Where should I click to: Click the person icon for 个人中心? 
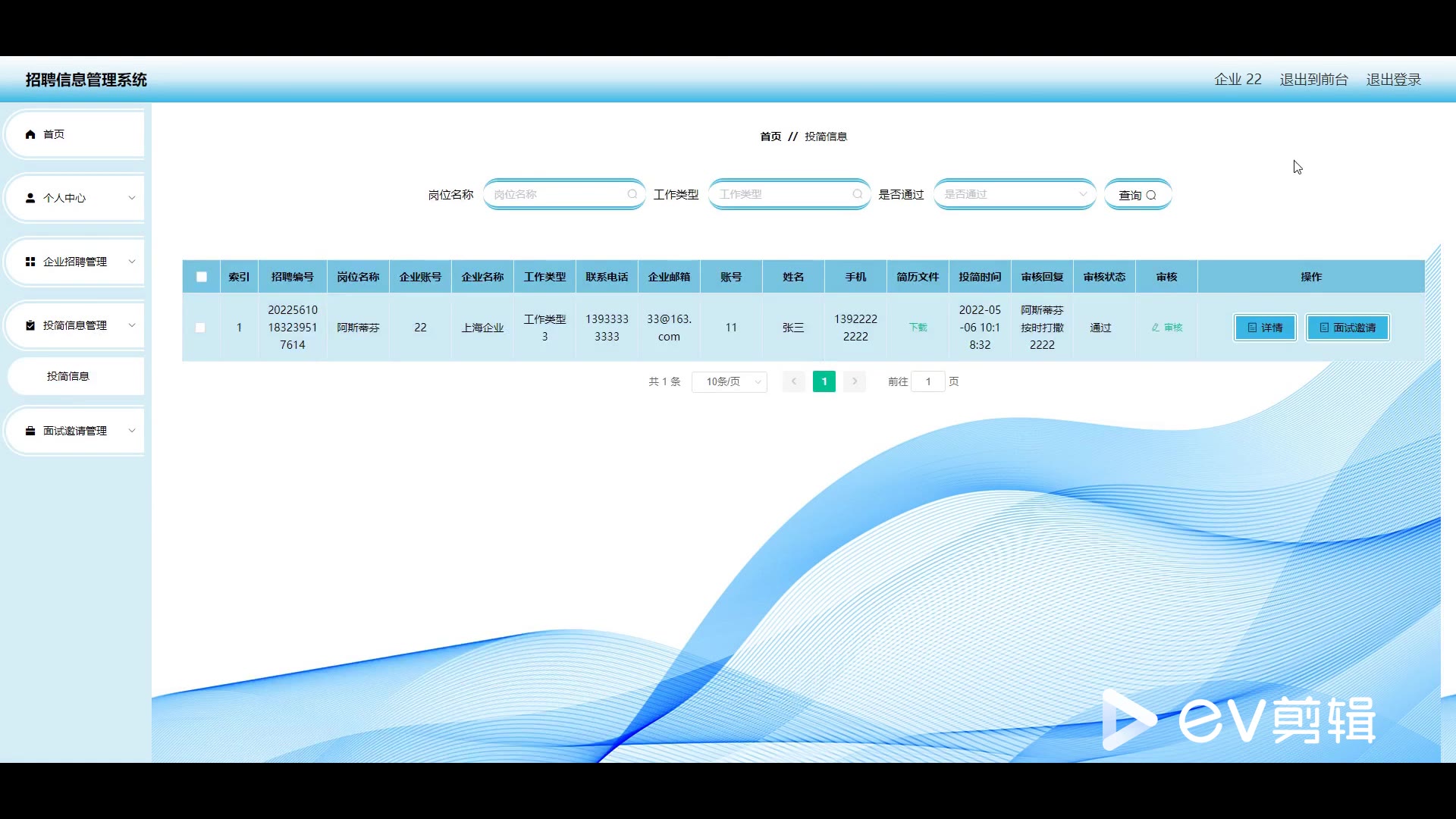point(30,198)
